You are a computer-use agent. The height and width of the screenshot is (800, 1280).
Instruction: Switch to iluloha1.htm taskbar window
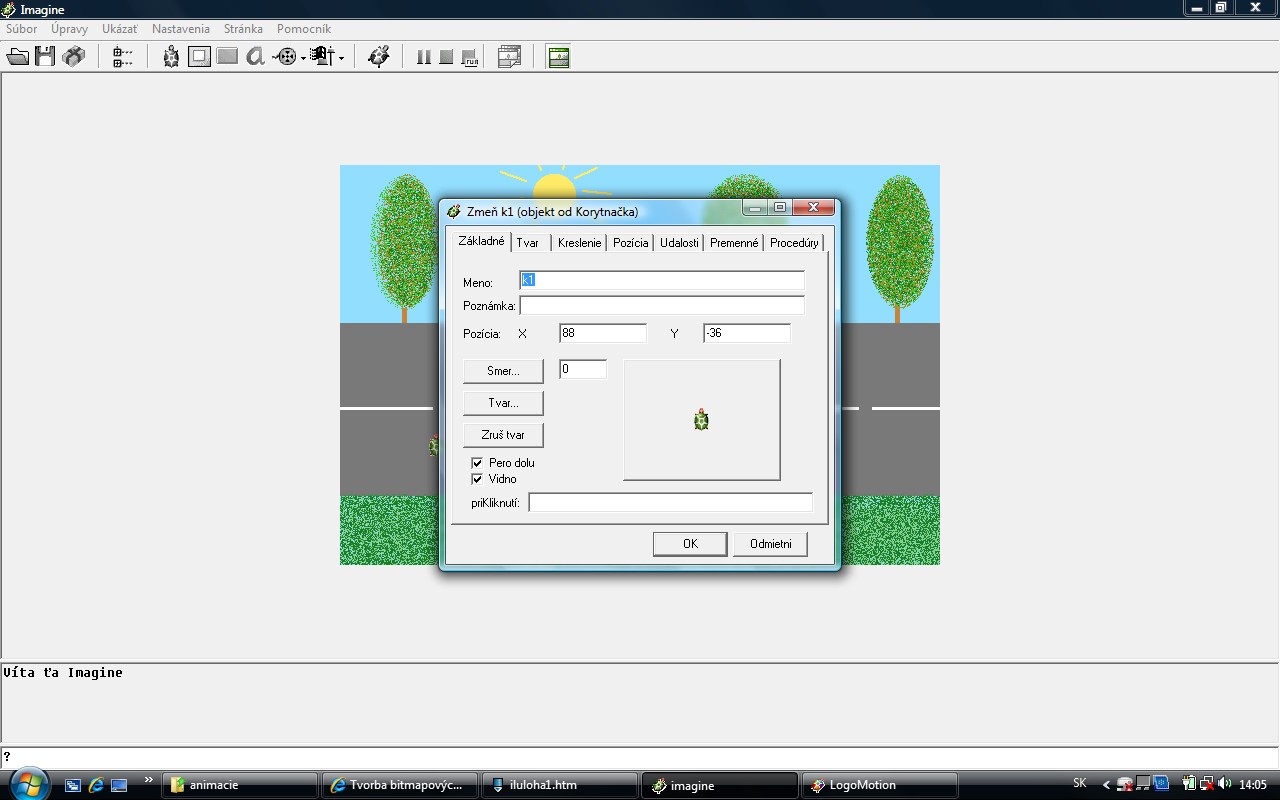(560, 785)
